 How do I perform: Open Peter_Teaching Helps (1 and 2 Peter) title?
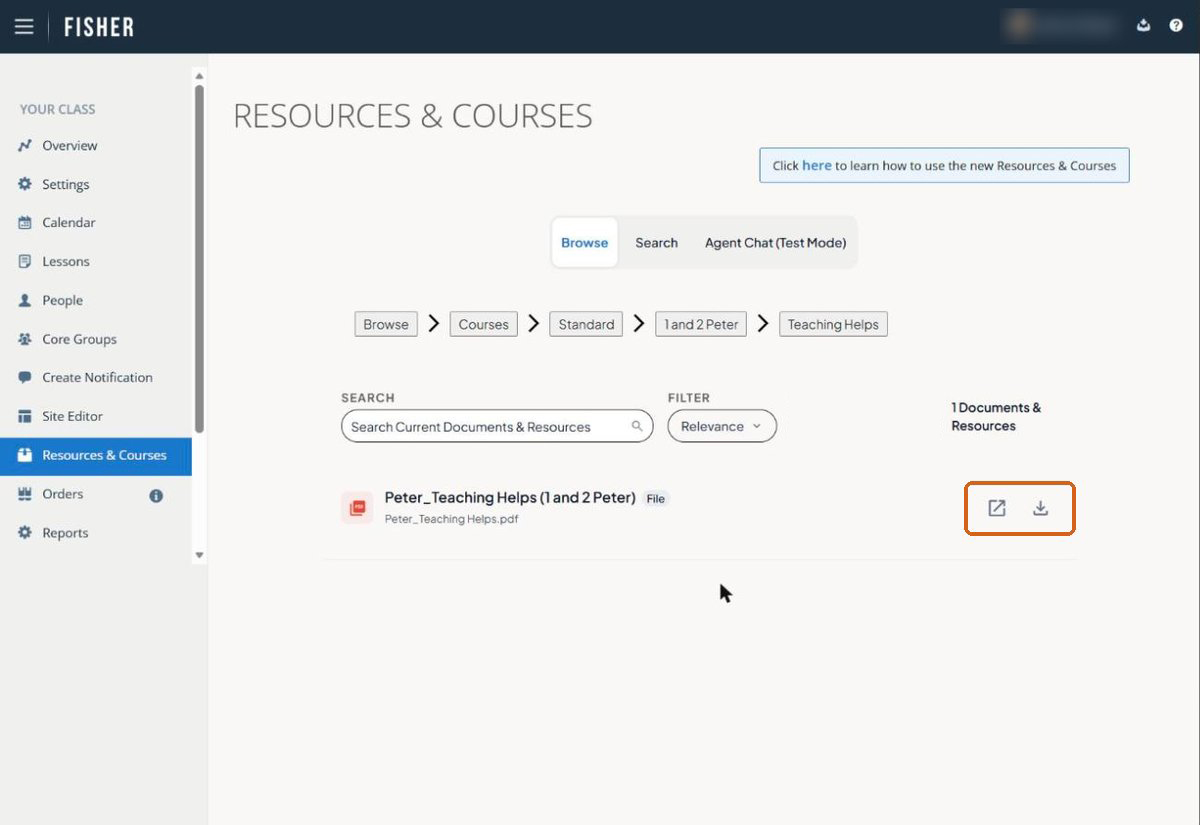pos(510,497)
